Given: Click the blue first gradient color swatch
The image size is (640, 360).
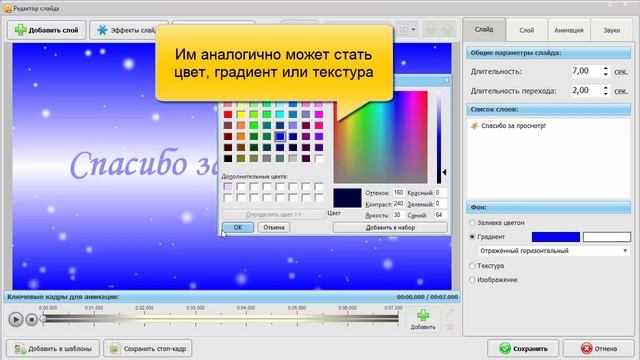Looking at the screenshot, I should [556, 237].
